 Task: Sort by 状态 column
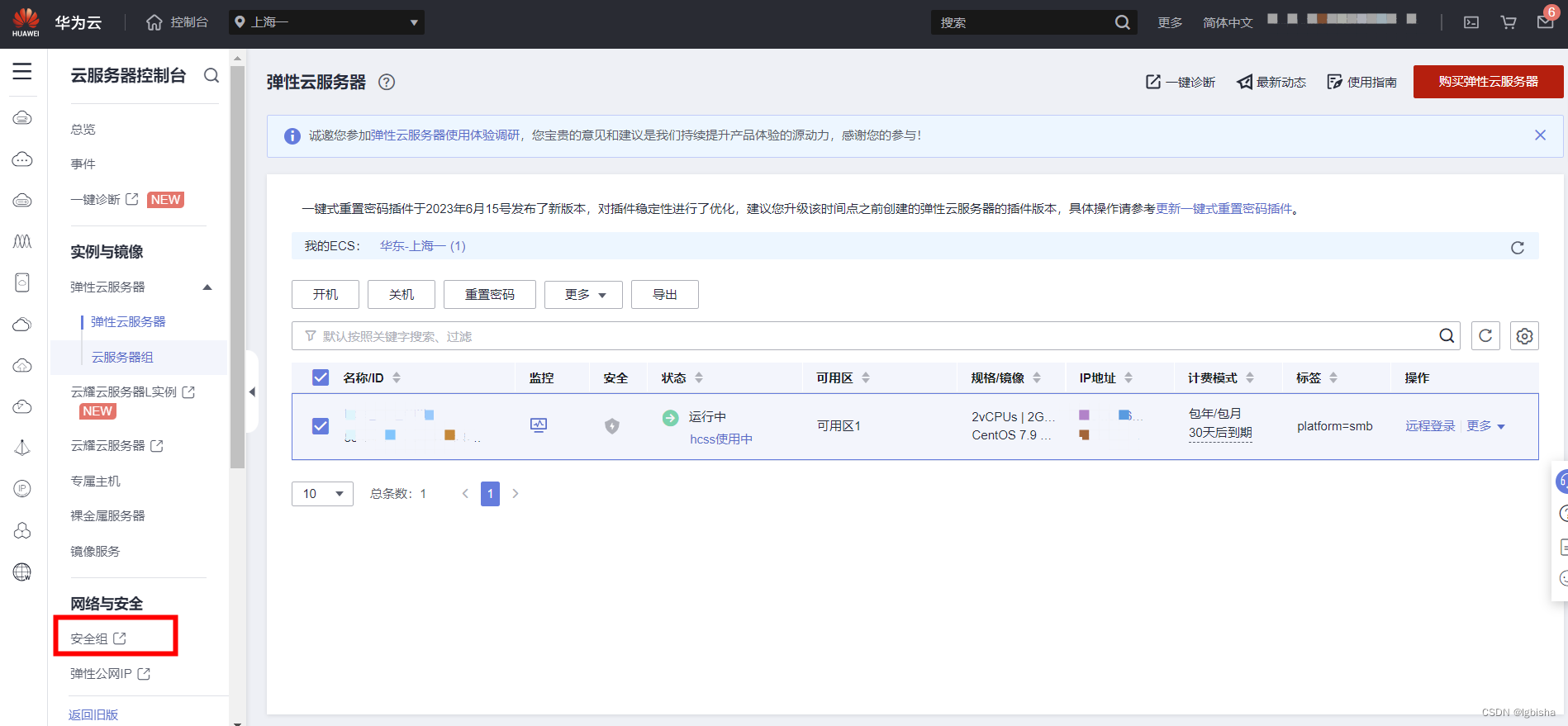[699, 377]
